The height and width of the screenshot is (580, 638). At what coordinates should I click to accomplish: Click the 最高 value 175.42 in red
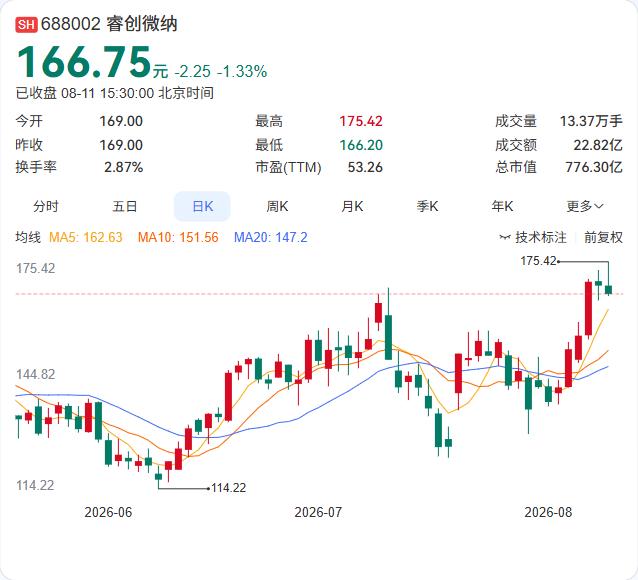pyautogui.click(x=361, y=121)
